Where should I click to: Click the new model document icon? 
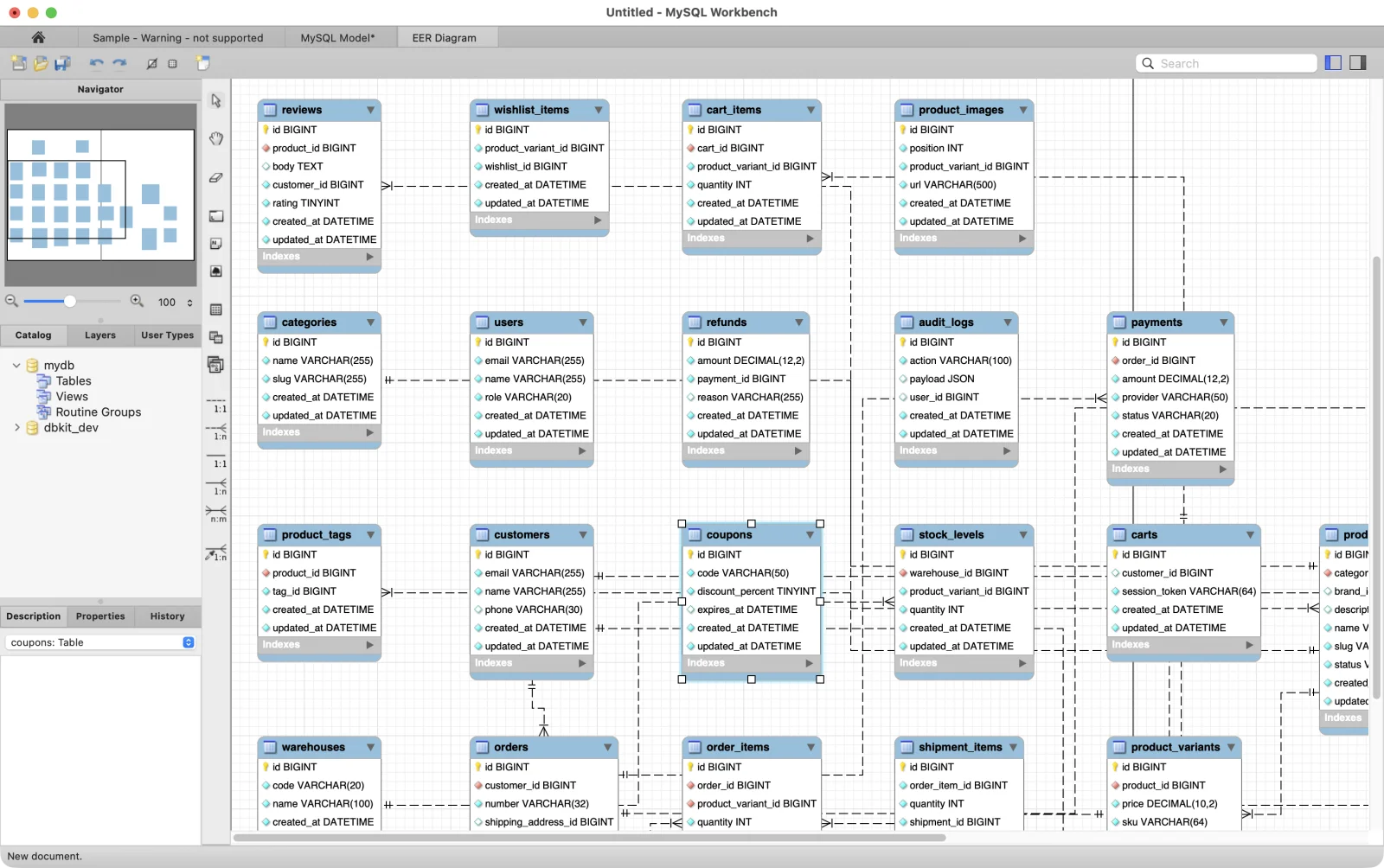point(19,63)
